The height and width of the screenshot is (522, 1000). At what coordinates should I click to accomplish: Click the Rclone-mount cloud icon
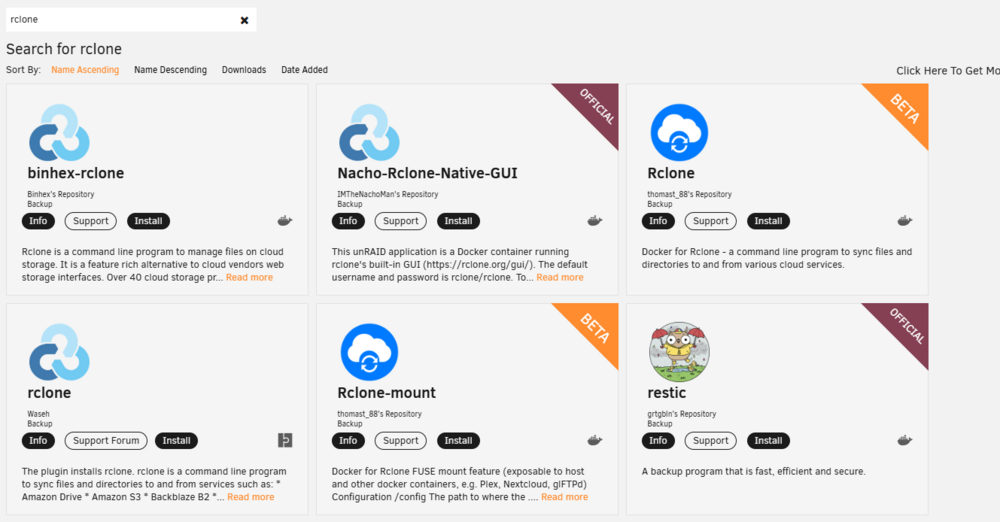(369, 352)
